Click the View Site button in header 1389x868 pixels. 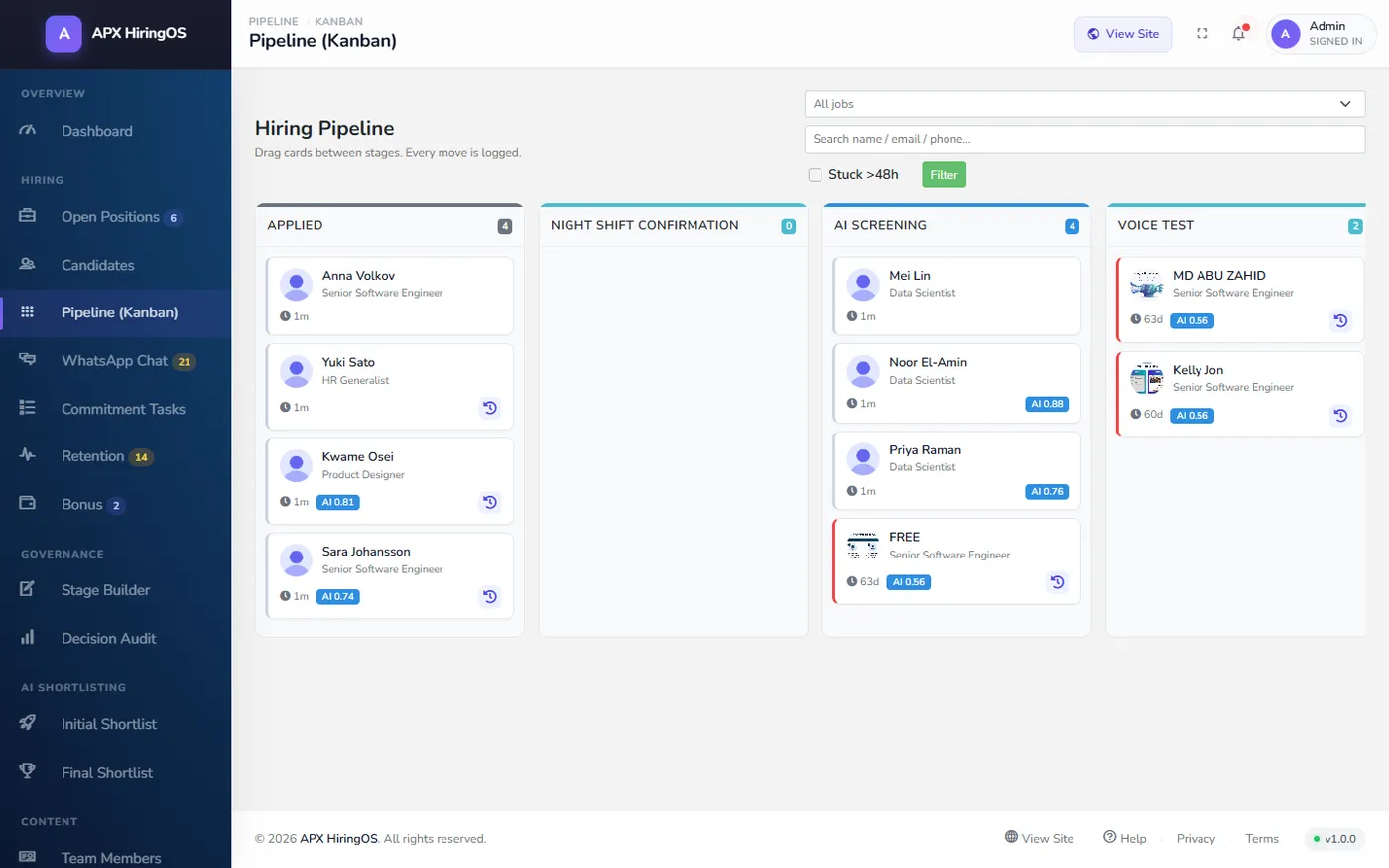(x=1123, y=34)
